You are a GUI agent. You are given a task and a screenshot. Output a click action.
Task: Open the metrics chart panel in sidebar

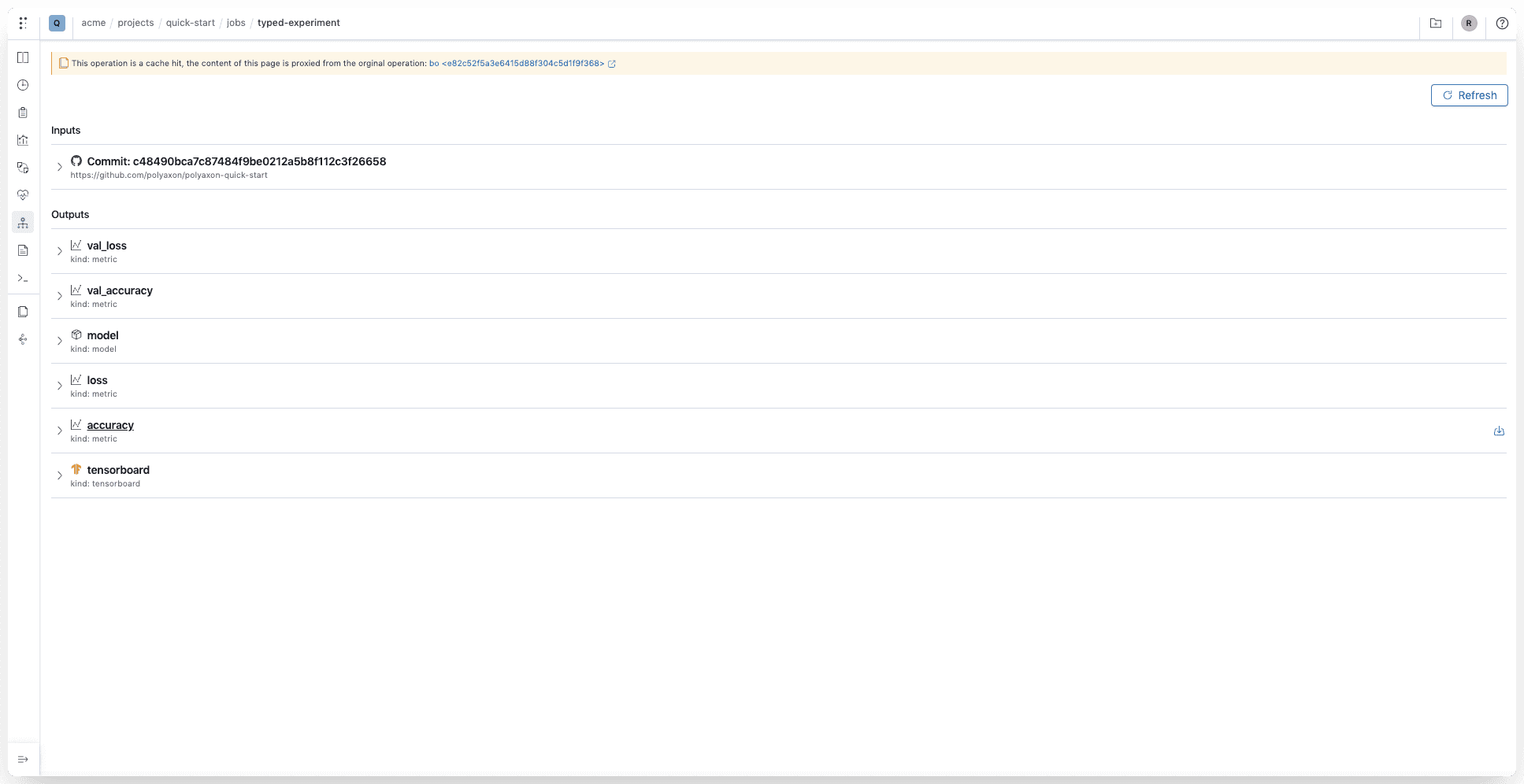23,140
